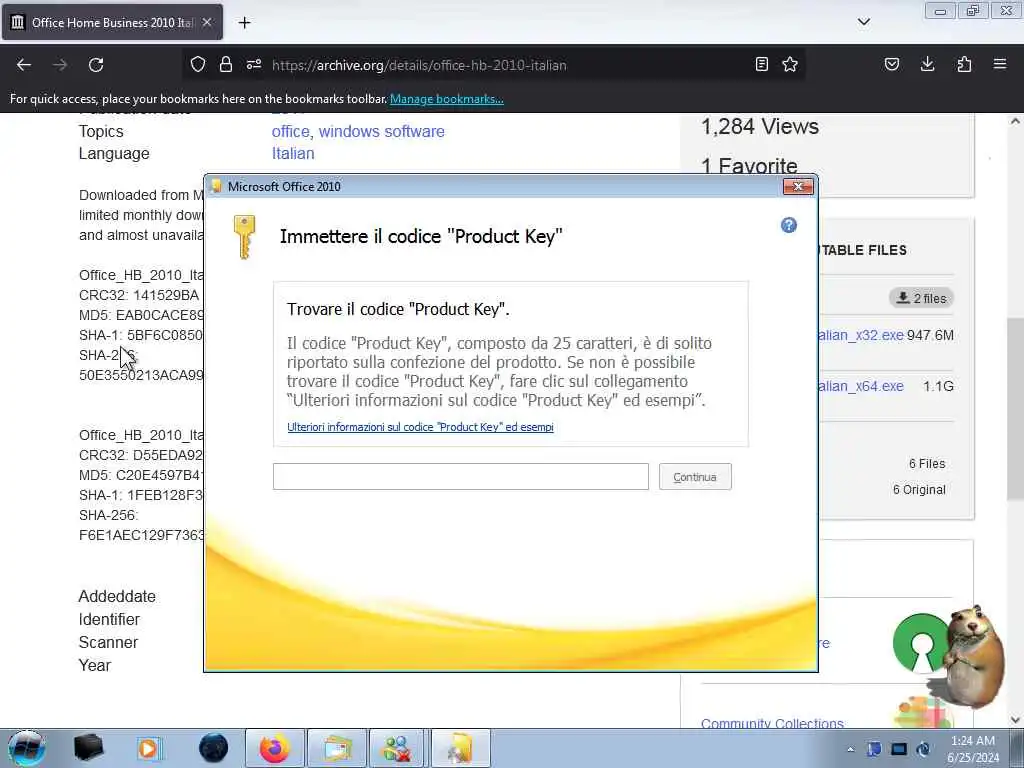Viewport: 1024px width, 768px height.
Task: Open the dark globe taskbar icon
Action: tap(214, 748)
